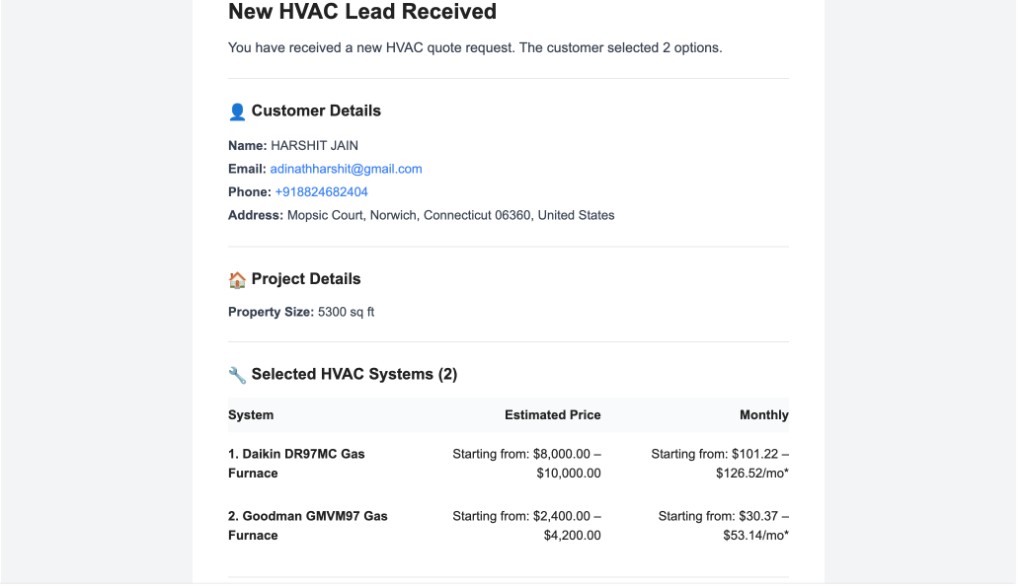Click the +918824682404 phone link
The image size is (1024, 587).
(x=321, y=192)
